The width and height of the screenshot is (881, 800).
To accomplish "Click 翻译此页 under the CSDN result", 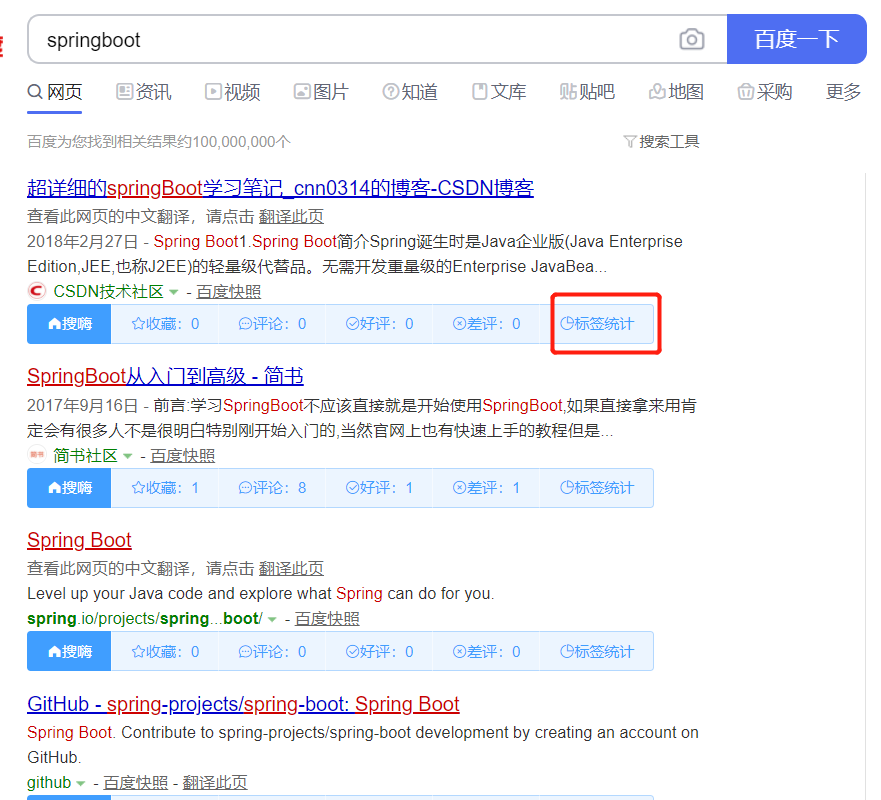I will pos(291,216).
